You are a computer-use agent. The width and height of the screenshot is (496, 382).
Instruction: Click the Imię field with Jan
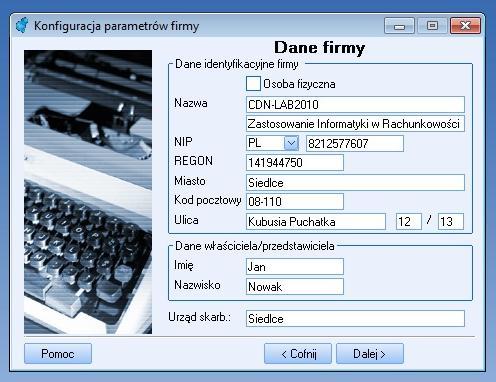coord(295,267)
